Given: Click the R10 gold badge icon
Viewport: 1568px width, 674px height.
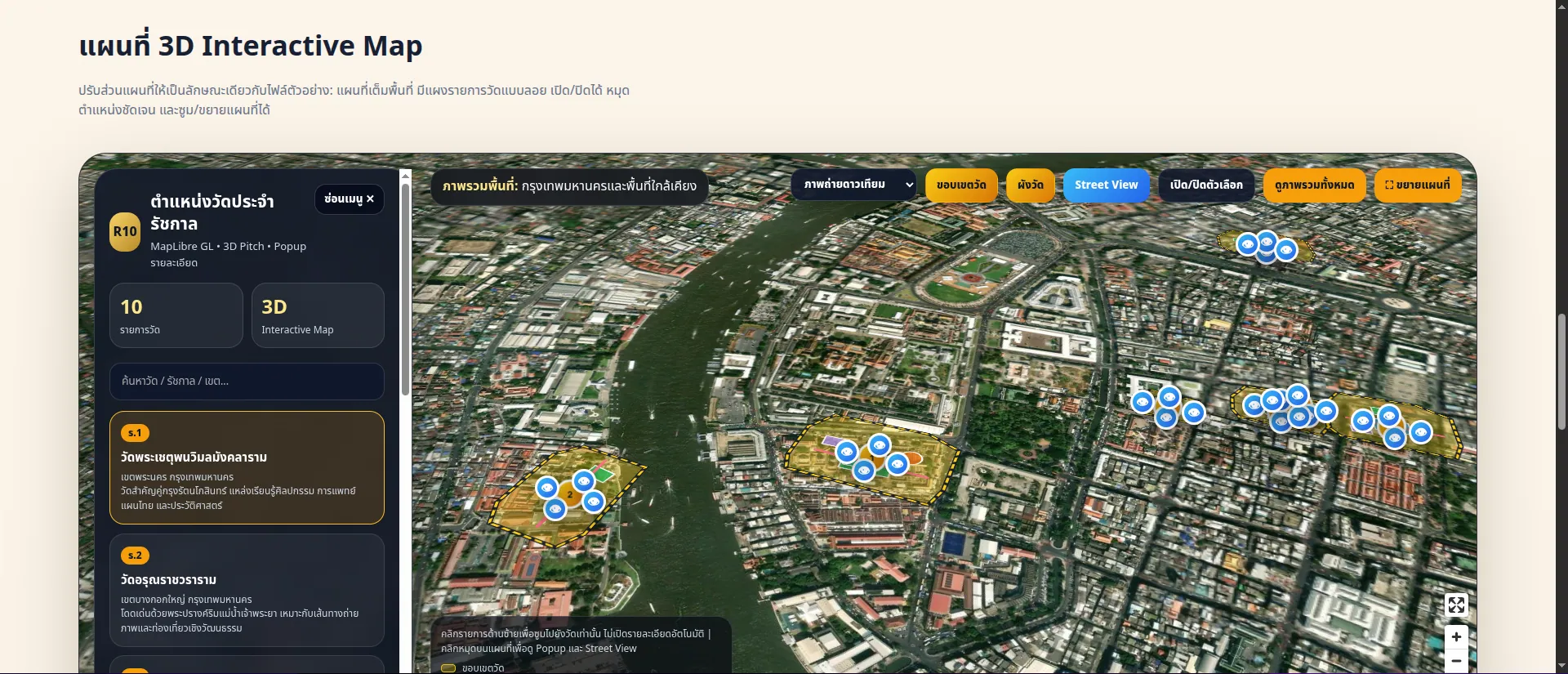Looking at the screenshot, I should [125, 232].
